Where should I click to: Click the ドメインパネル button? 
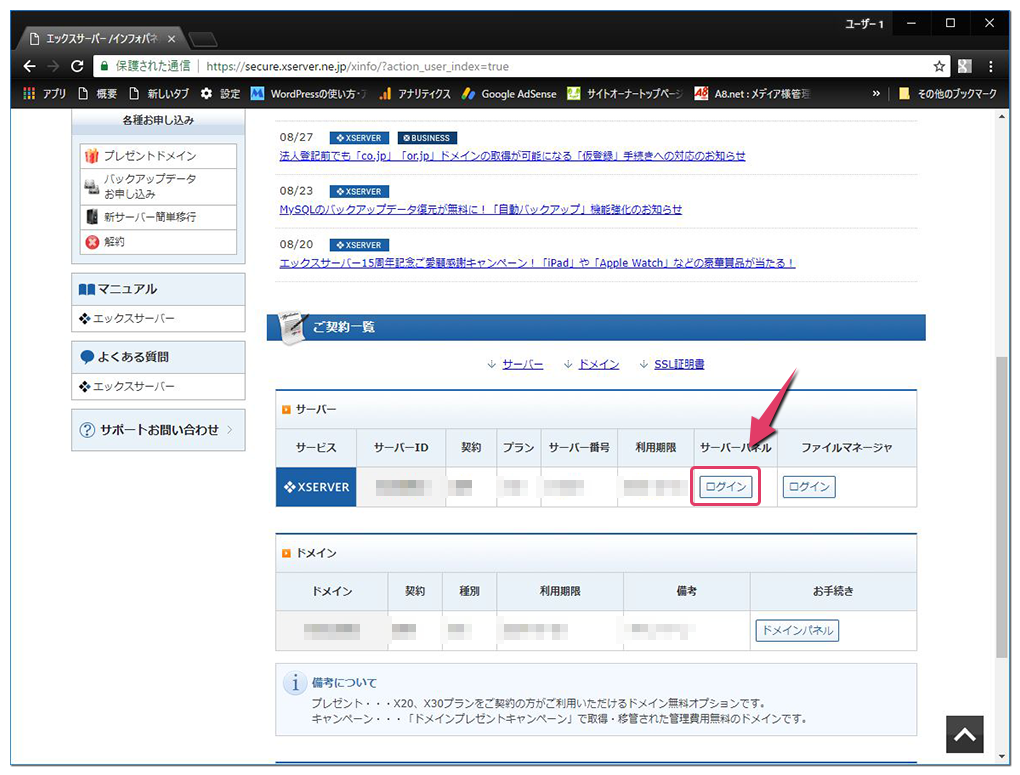pyautogui.click(x=797, y=631)
